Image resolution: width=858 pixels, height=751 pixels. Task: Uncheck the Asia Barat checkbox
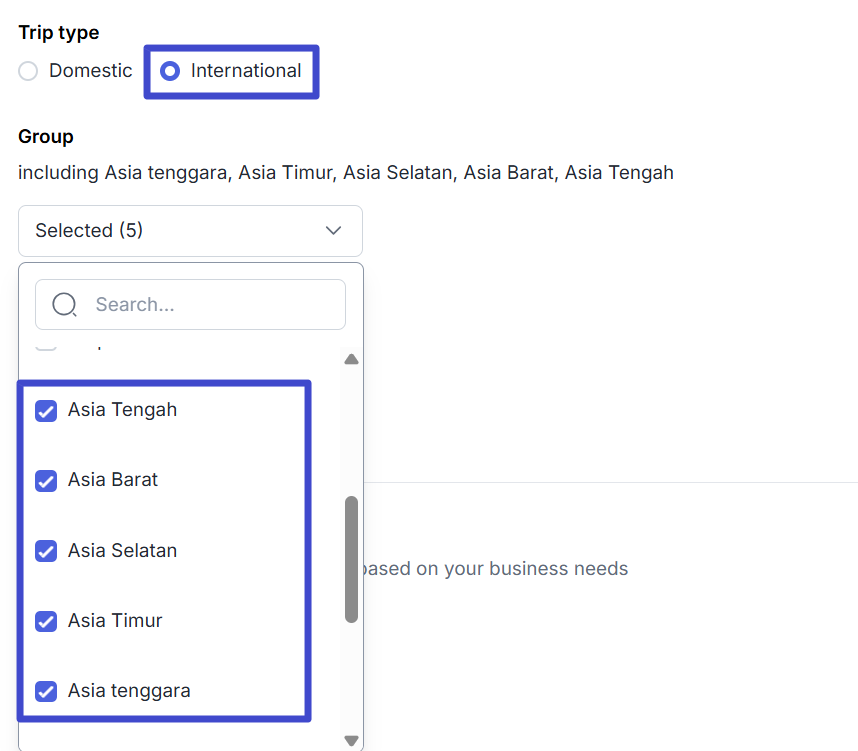[x=46, y=481]
